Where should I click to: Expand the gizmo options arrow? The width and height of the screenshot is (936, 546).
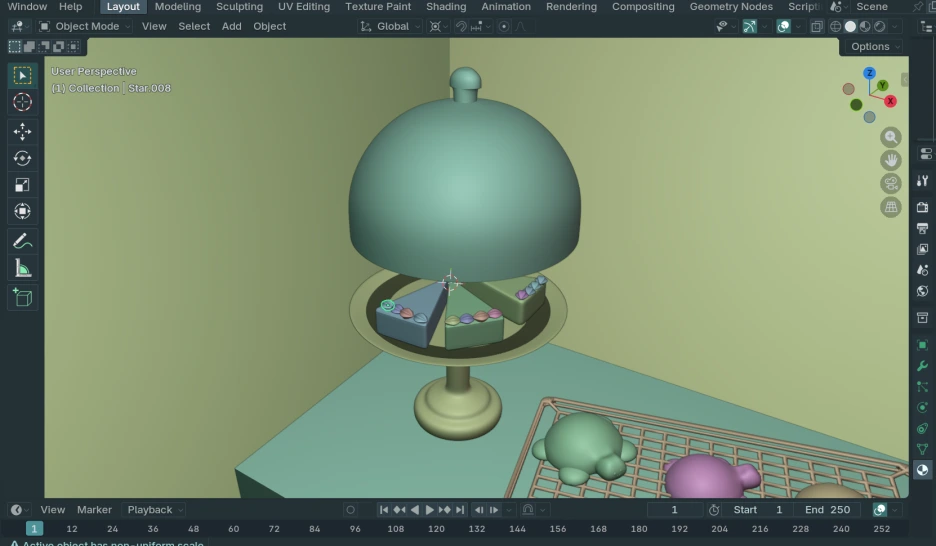point(764,26)
